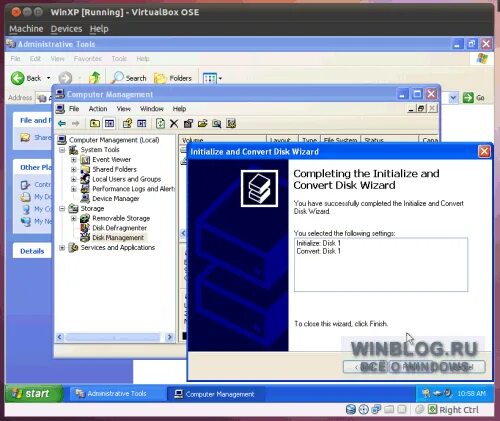500x421 pixels.
Task: Click the console tree horizontal scrollbar track
Action: click(x=113, y=337)
